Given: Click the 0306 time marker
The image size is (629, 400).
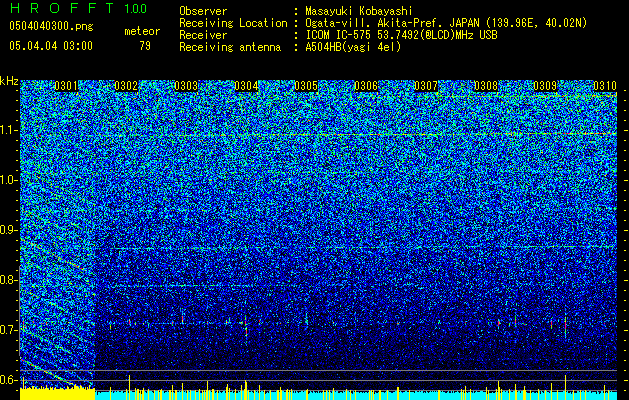Looking at the screenshot, I should (x=366, y=86).
